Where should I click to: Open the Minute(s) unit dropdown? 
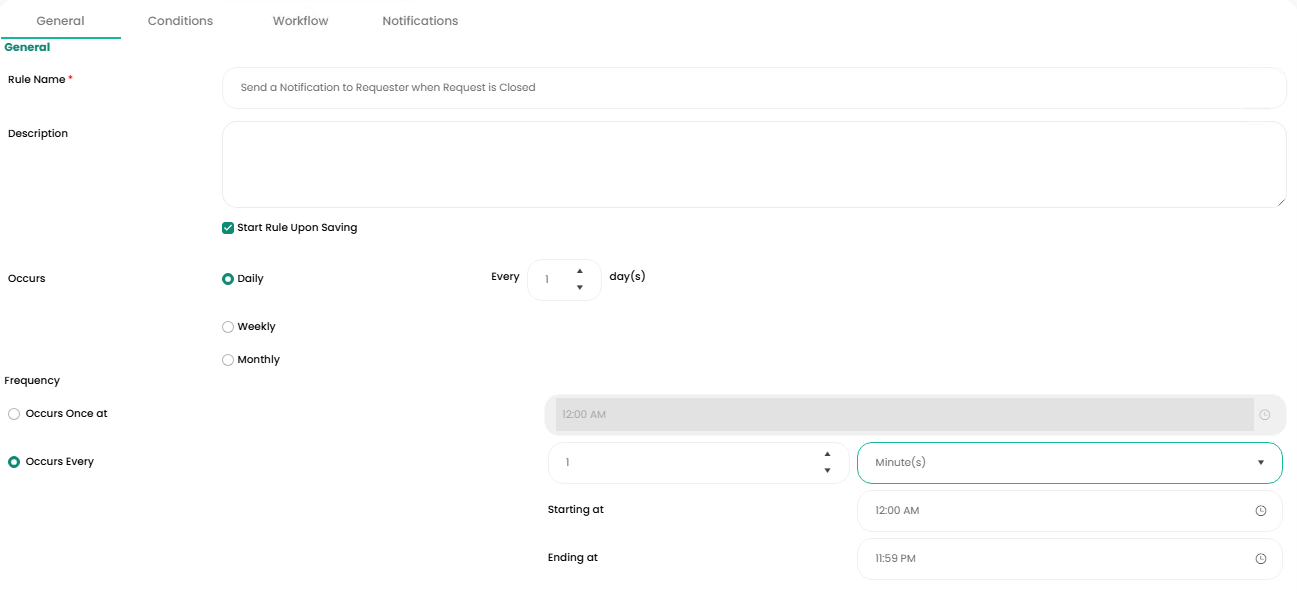[x=1068, y=463]
